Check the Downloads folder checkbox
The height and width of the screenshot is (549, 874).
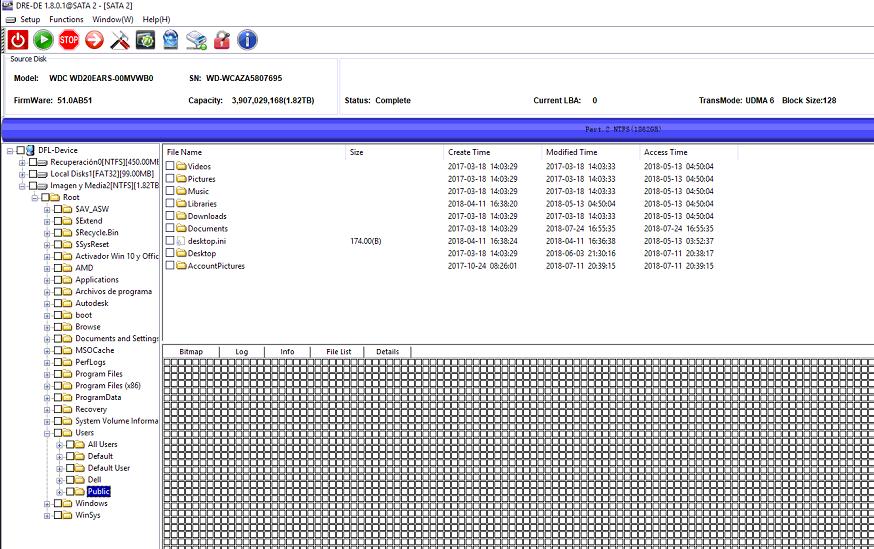[170, 216]
